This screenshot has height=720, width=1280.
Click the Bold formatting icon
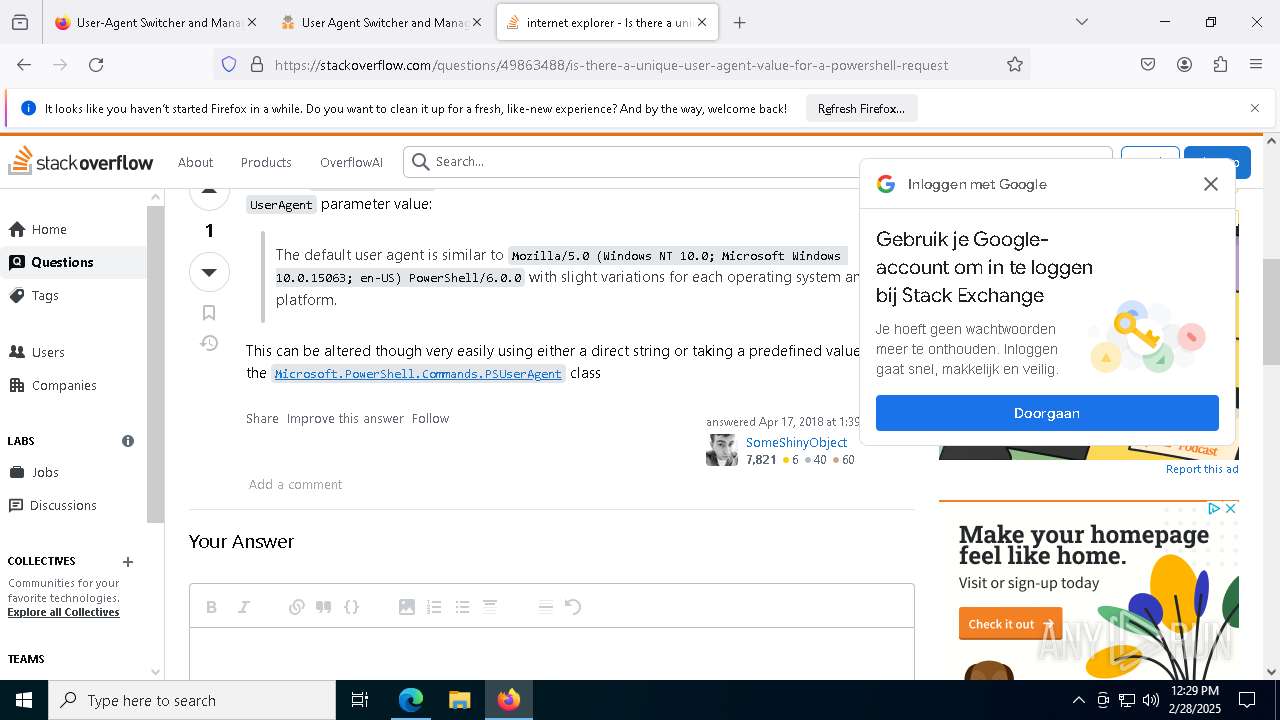(211, 607)
